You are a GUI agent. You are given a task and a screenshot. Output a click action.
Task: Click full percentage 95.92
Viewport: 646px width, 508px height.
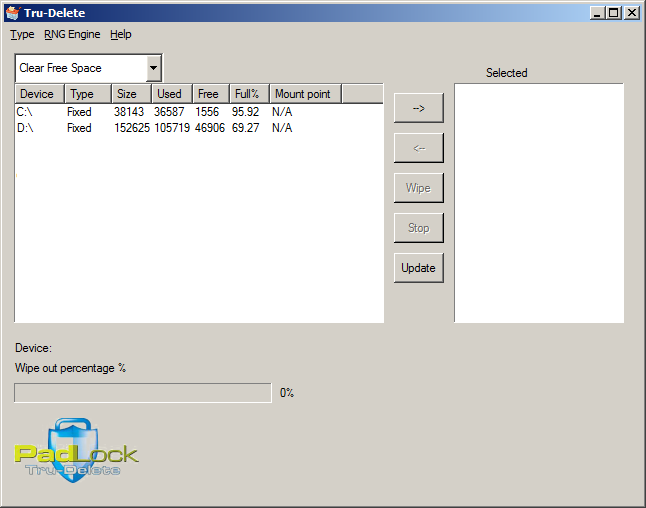click(245, 112)
